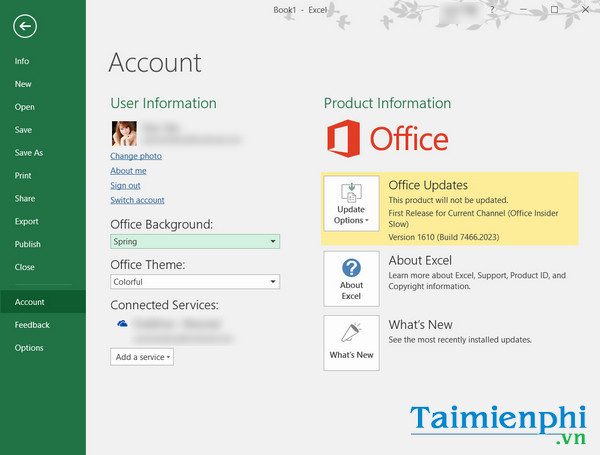Go back with the circled arrow icon

pyautogui.click(x=25, y=26)
